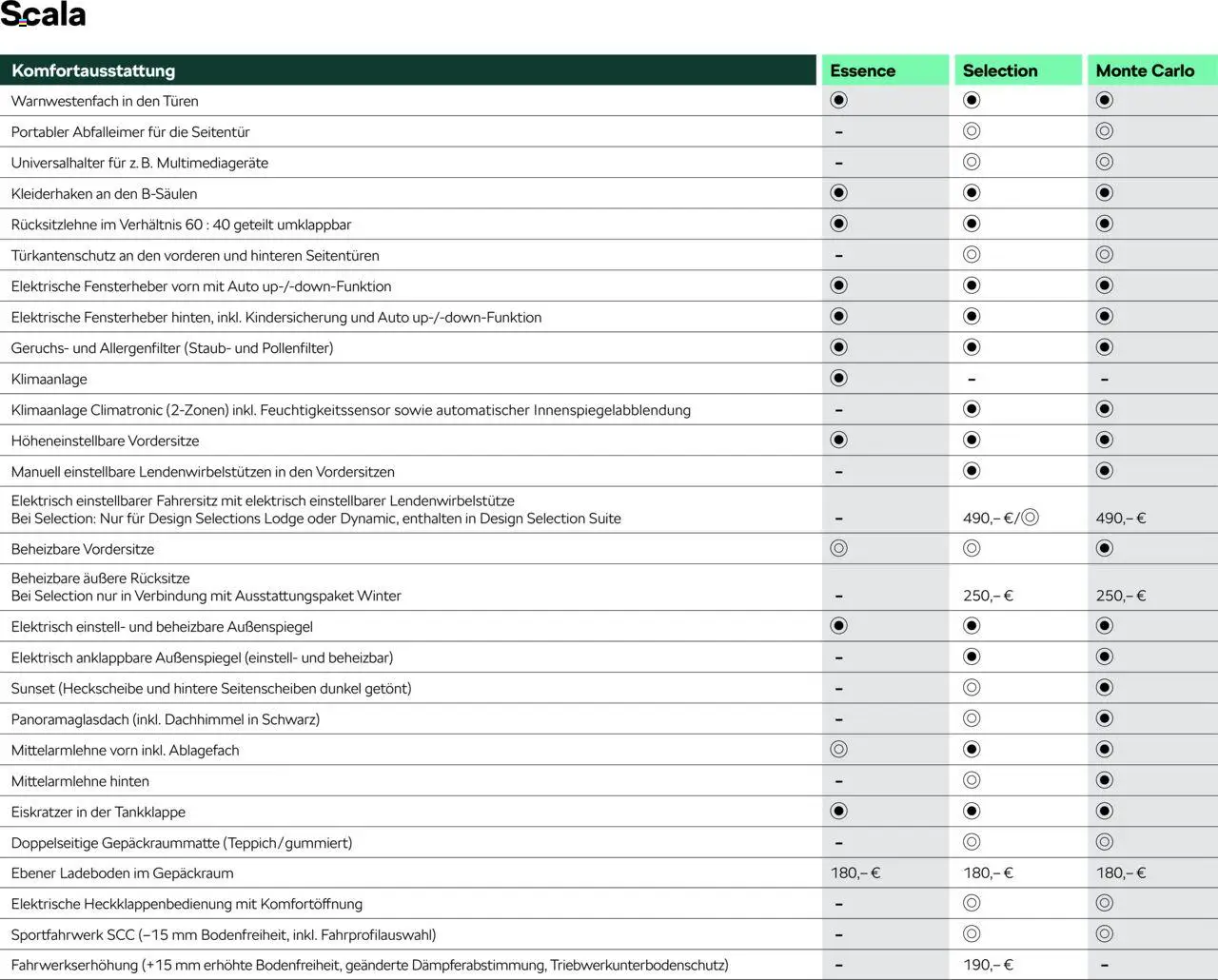
Task: Click the Scala logo heading
Action: click(x=44, y=15)
